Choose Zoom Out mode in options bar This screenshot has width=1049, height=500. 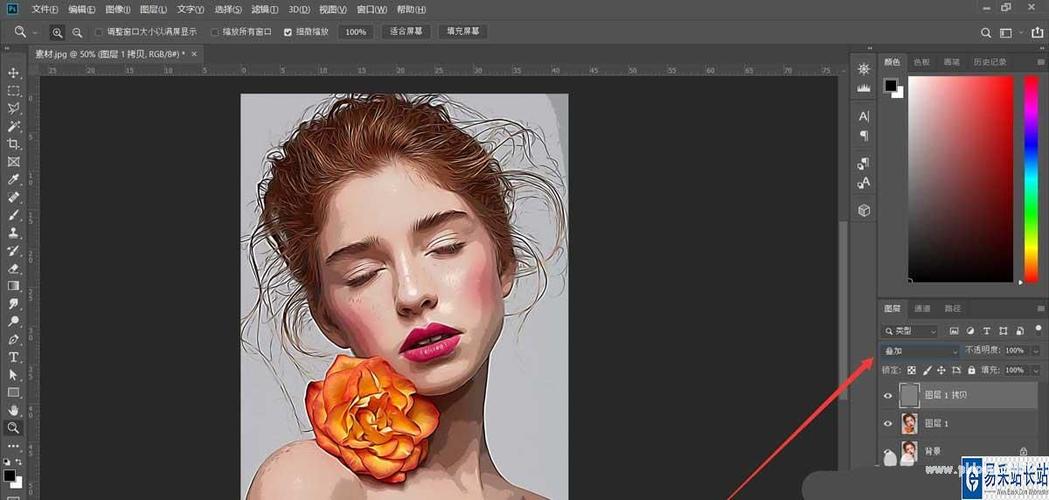[78, 32]
